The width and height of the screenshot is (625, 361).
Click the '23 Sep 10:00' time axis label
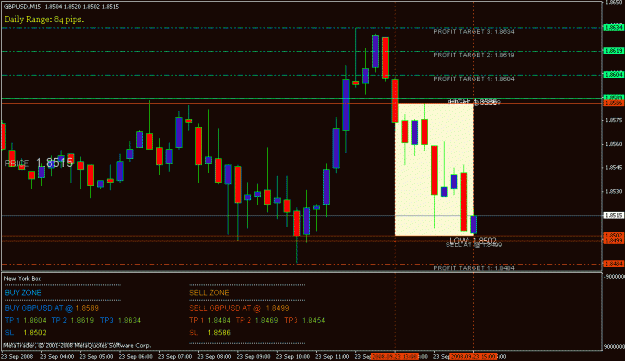293,357
